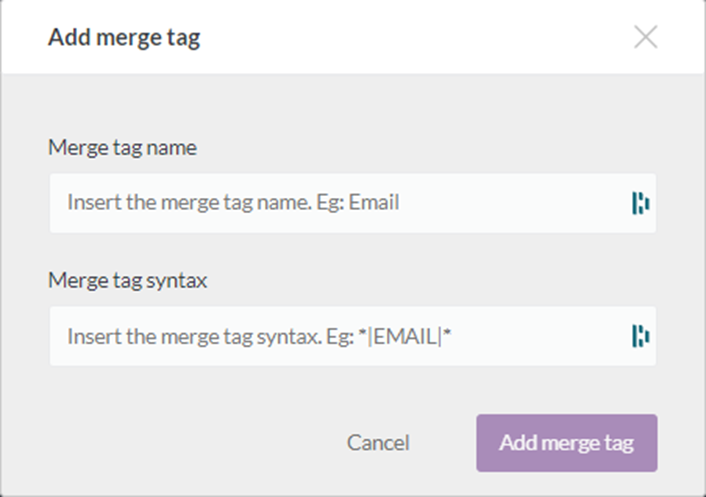Dismiss dialog using the X icon
The image size is (706, 497).
coord(646,37)
